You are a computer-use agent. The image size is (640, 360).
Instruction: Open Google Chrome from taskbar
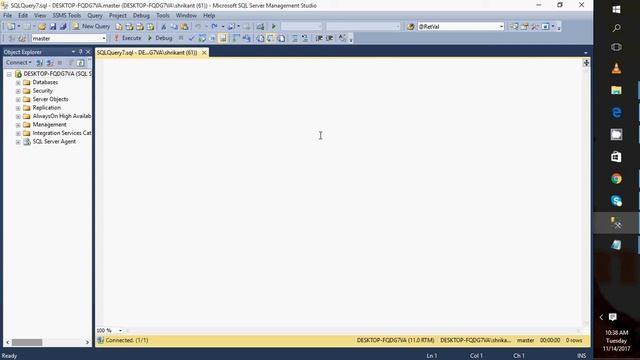(616, 179)
